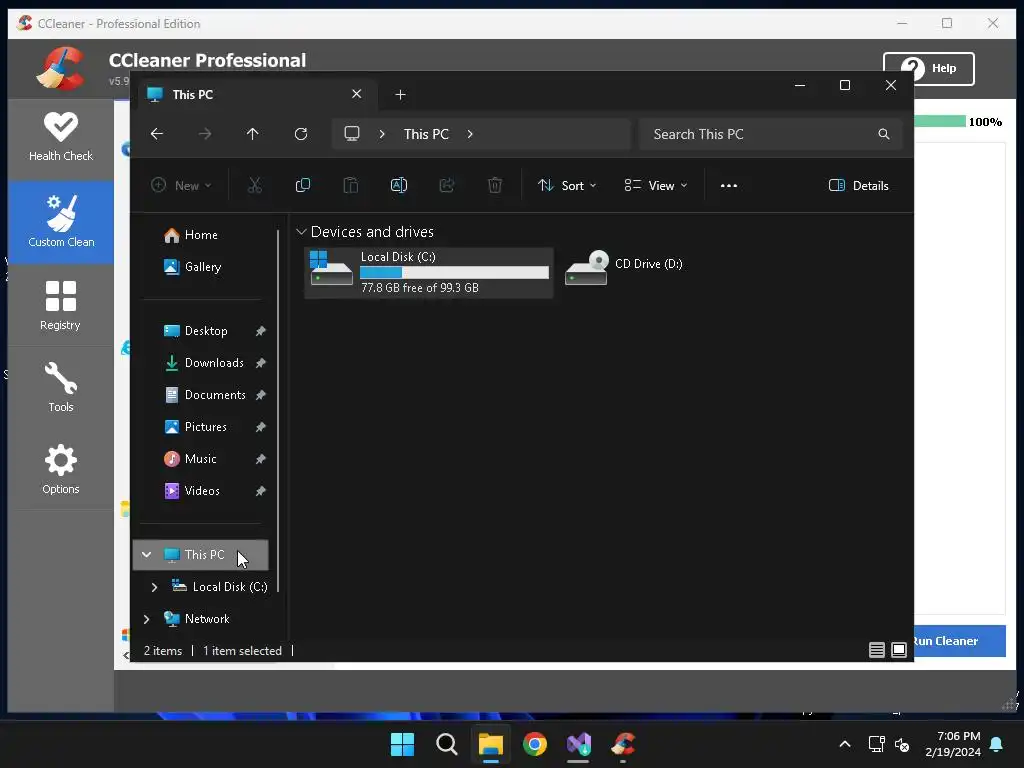Select Custom Clean in CCleaner sidebar
Image resolution: width=1024 pixels, height=768 pixels.
(x=61, y=222)
